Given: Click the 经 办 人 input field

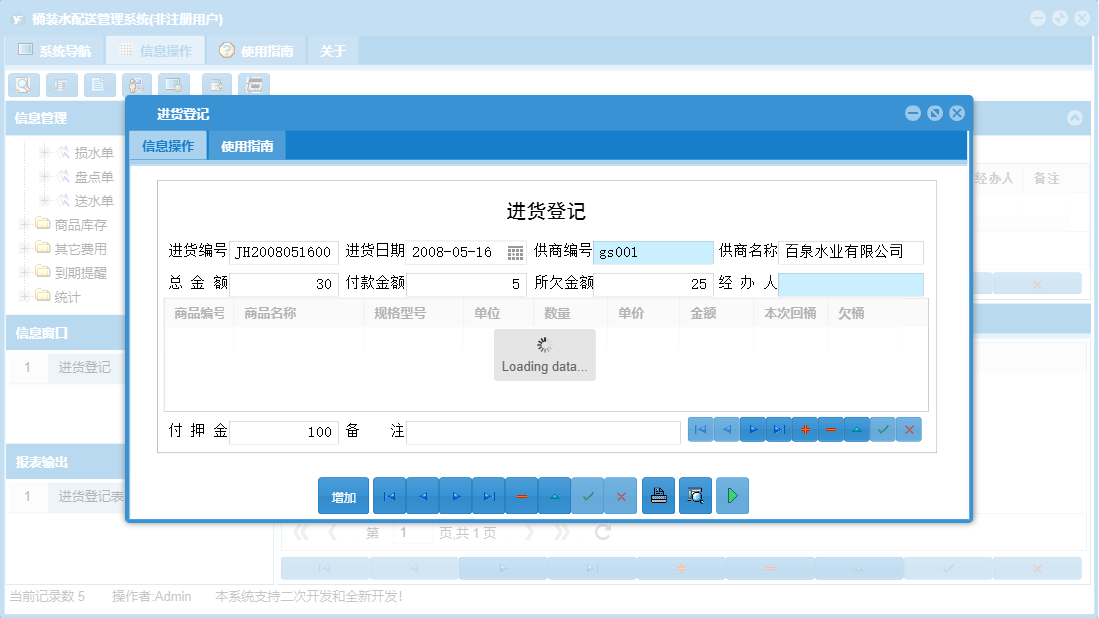Looking at the screenshot, I should click(851, 285).
